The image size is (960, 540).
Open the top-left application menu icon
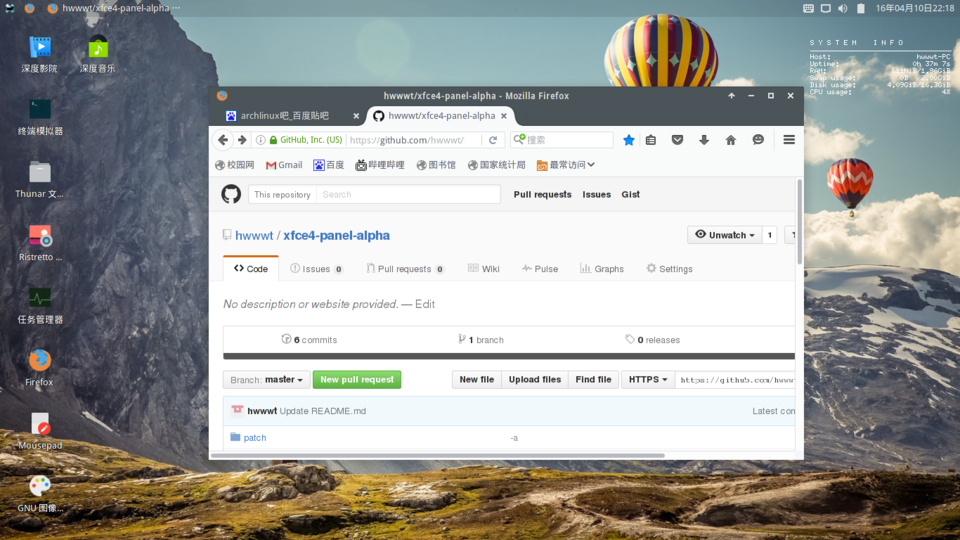click(10, 8)
